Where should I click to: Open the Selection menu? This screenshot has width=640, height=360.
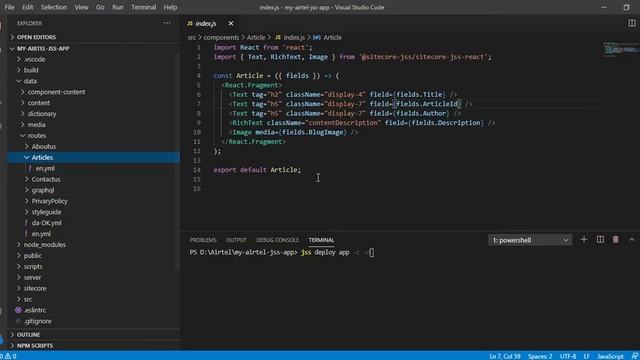click(x=53, y=7)
